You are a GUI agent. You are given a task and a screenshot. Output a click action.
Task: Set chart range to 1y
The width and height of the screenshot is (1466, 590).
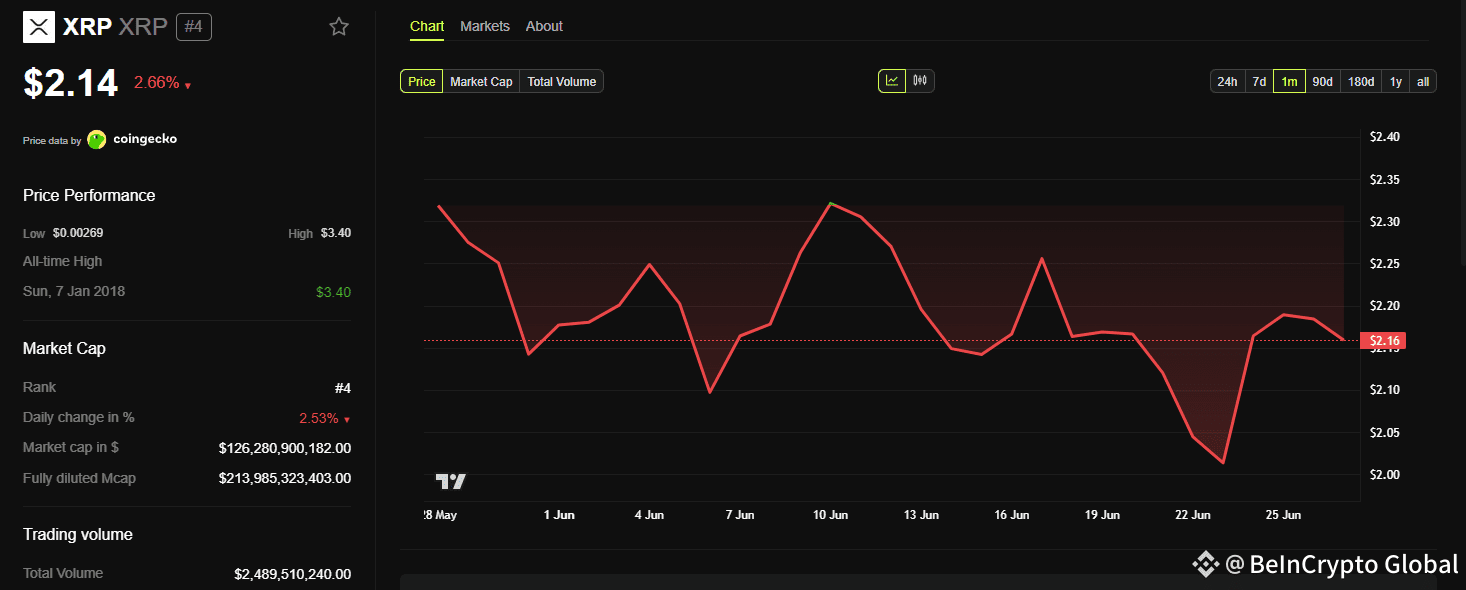click(1396, 82)
